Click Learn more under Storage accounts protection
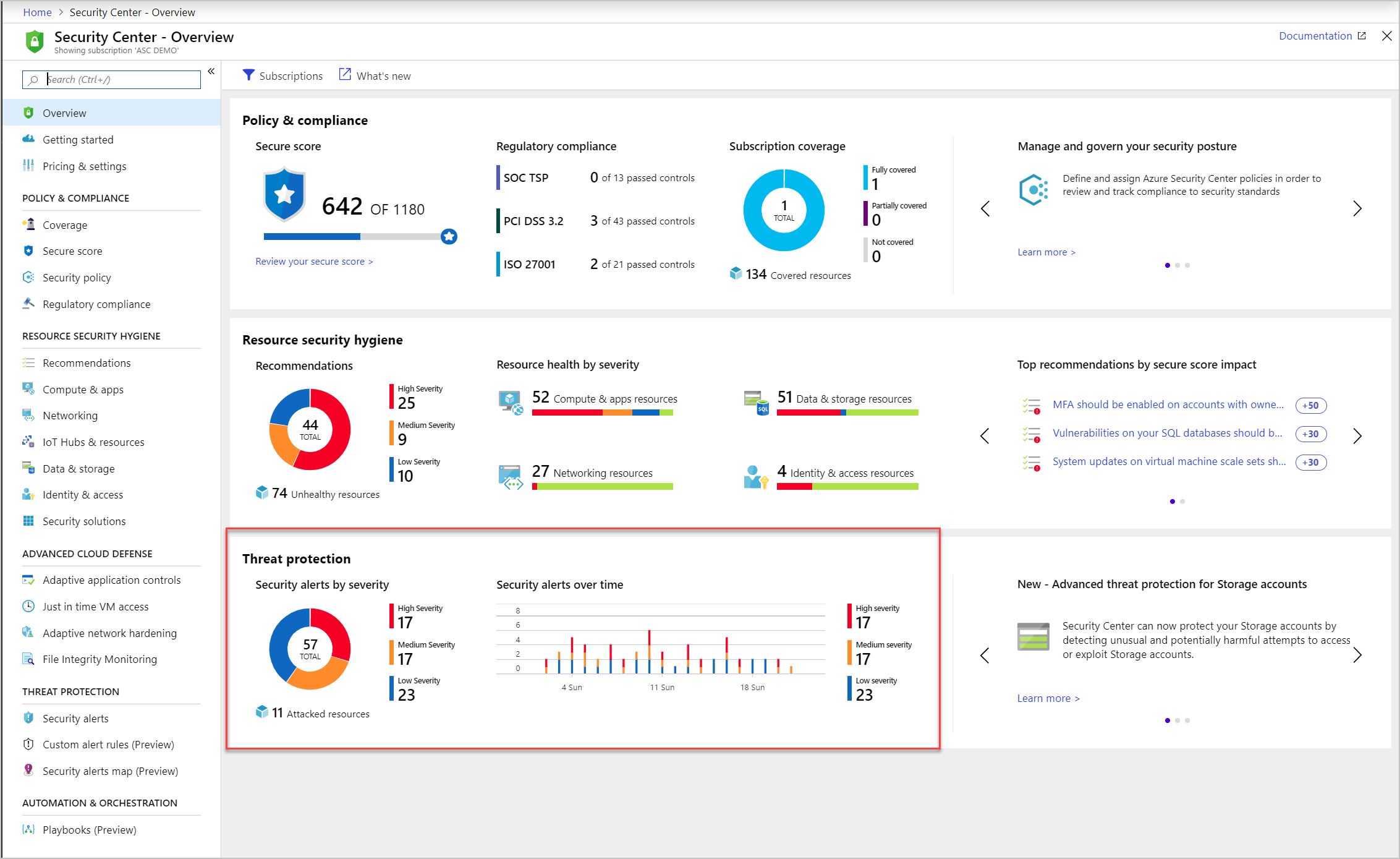The height and width of the screenshot is (859, 1400). coord(1048,698)
